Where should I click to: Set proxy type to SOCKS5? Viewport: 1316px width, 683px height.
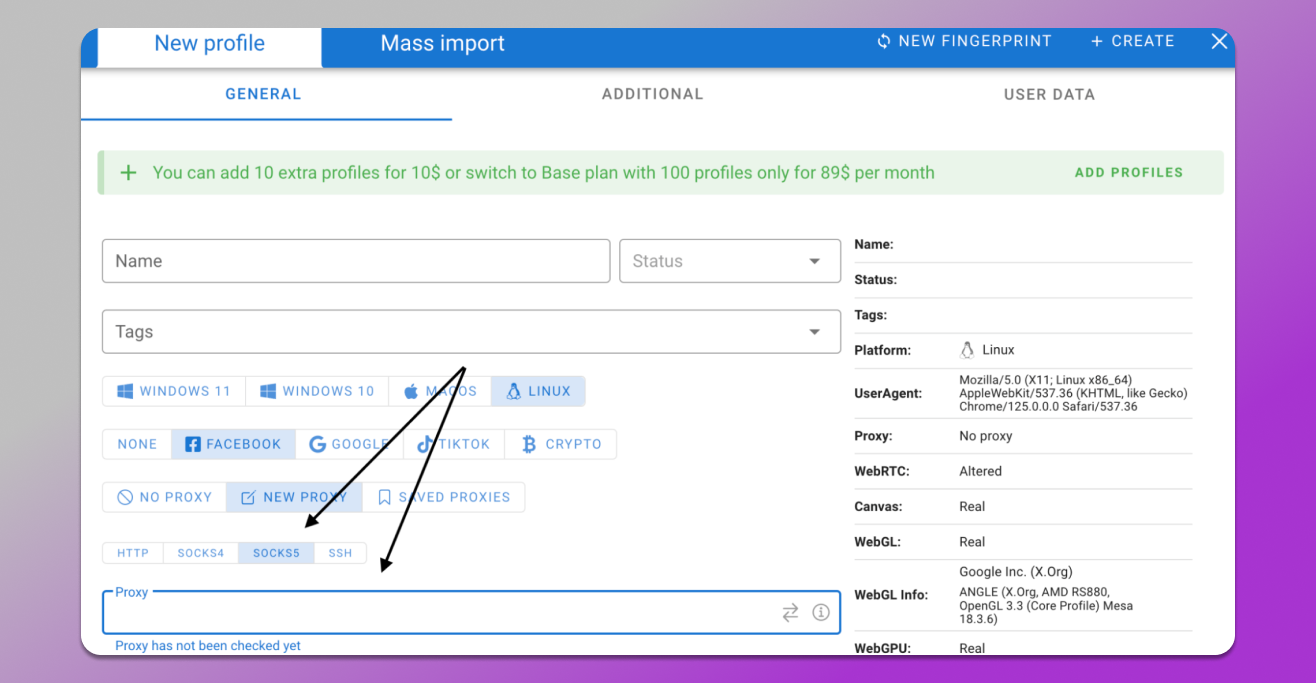[x=276, y=553]
